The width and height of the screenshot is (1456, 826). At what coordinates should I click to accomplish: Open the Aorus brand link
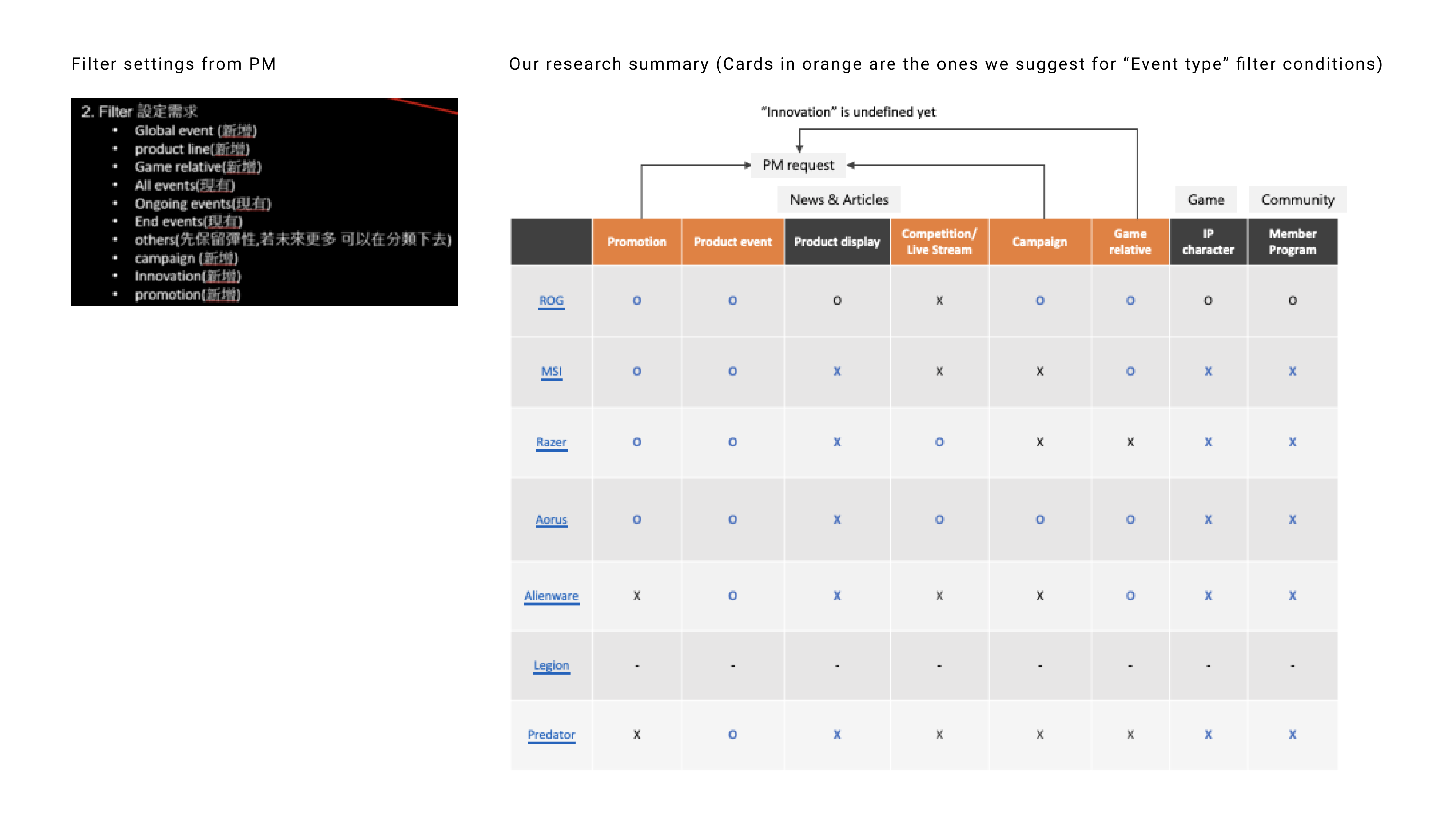[x=551, y=519]
